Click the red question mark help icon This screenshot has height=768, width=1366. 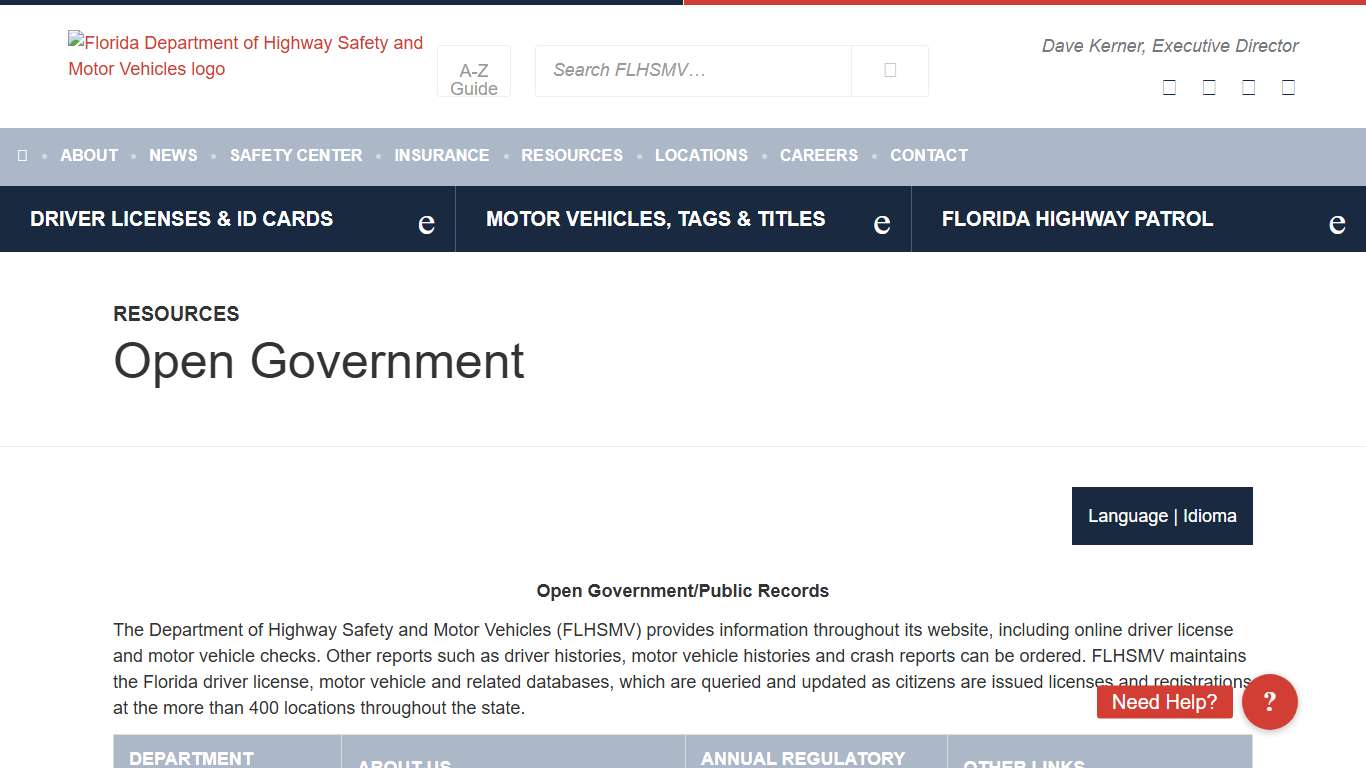1269,702
